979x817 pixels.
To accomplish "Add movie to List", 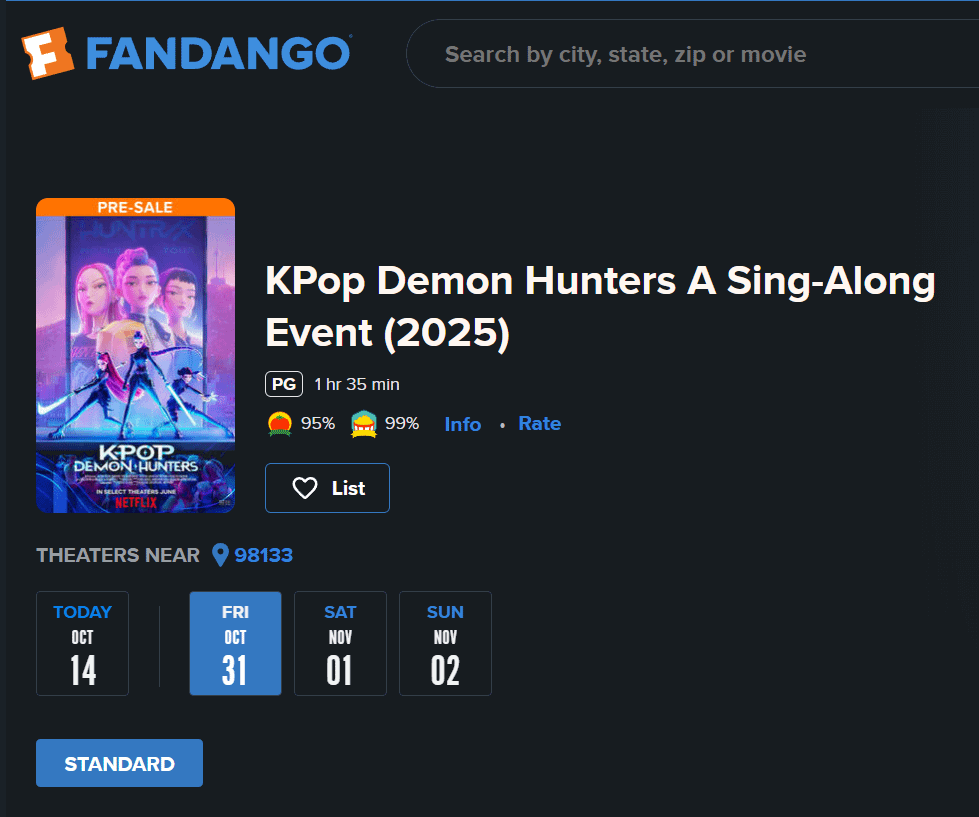I will 327,488.
